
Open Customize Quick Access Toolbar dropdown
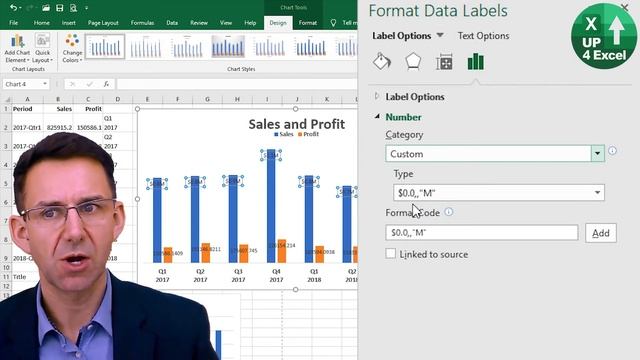87,8
